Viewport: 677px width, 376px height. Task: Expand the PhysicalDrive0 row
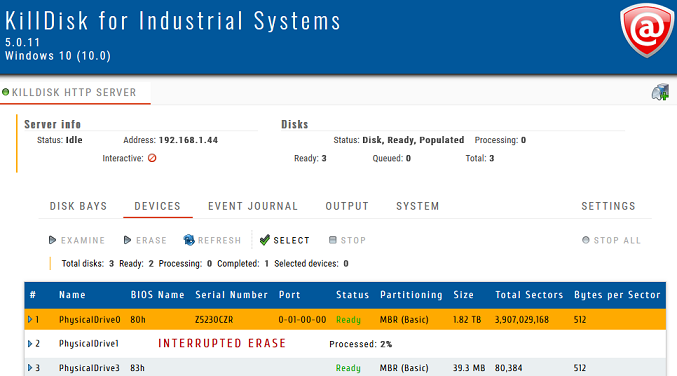click(x=30, y=319)
